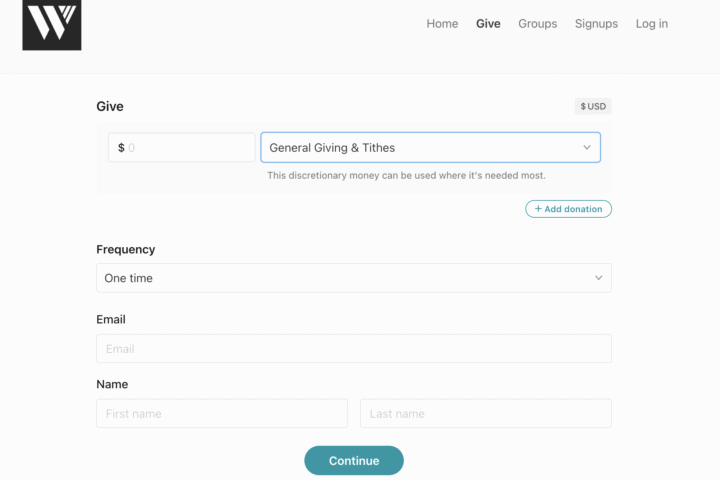Select the First name input
This screenshot has height=480, width=720.
221,414
